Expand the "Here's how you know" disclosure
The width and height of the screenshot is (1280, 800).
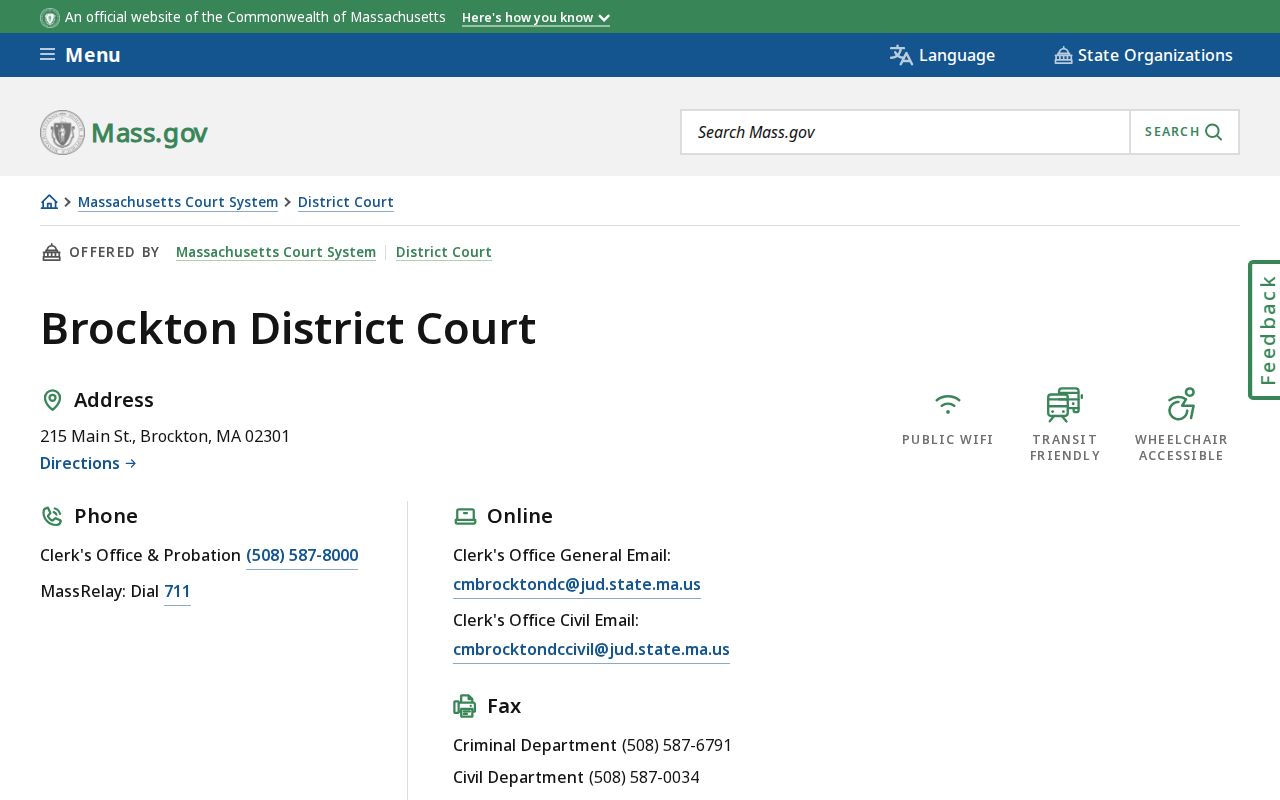(536, 18)
